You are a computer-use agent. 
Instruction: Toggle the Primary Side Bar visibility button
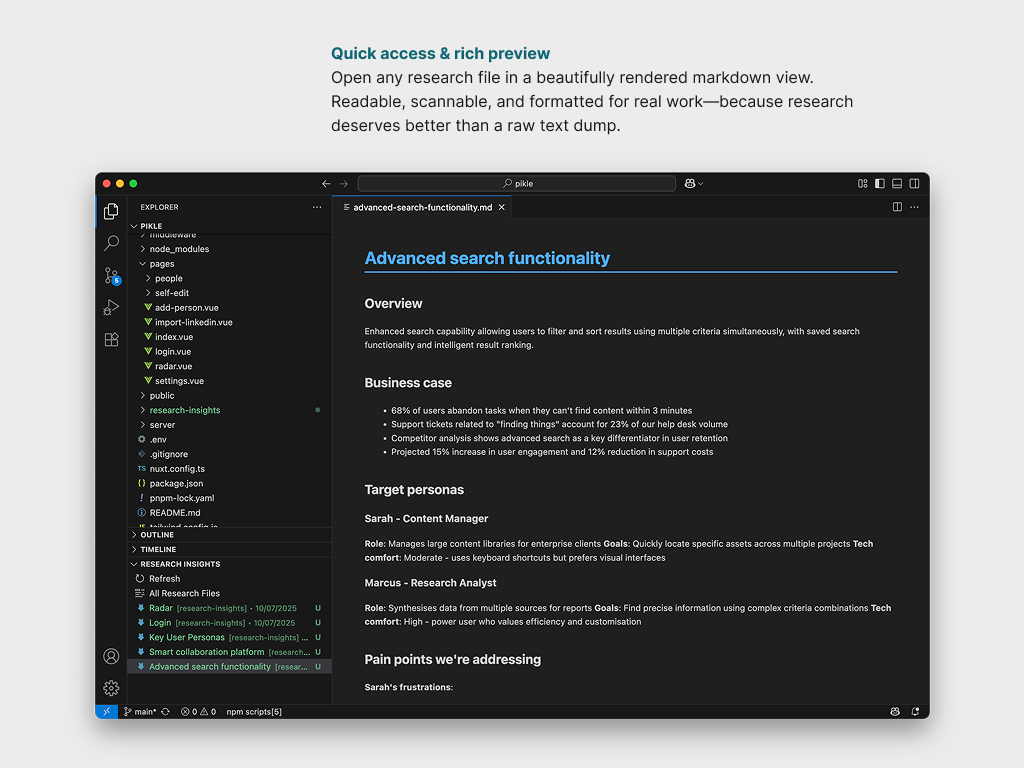pyautogui.click(x=879, y=183)
